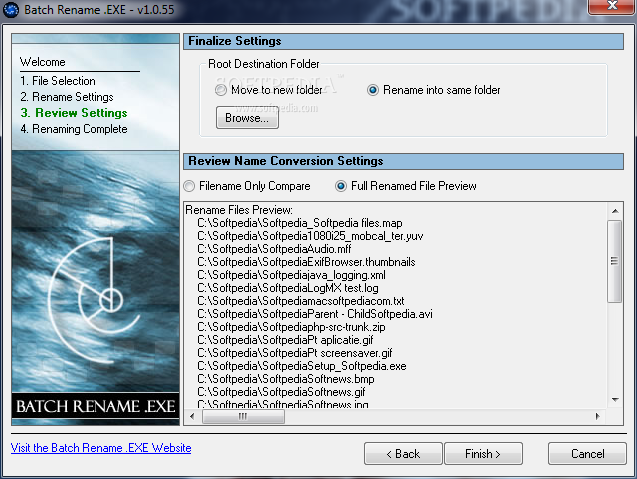637x479 pixels.
Task: Go back with the Back button
Action: 403,453
